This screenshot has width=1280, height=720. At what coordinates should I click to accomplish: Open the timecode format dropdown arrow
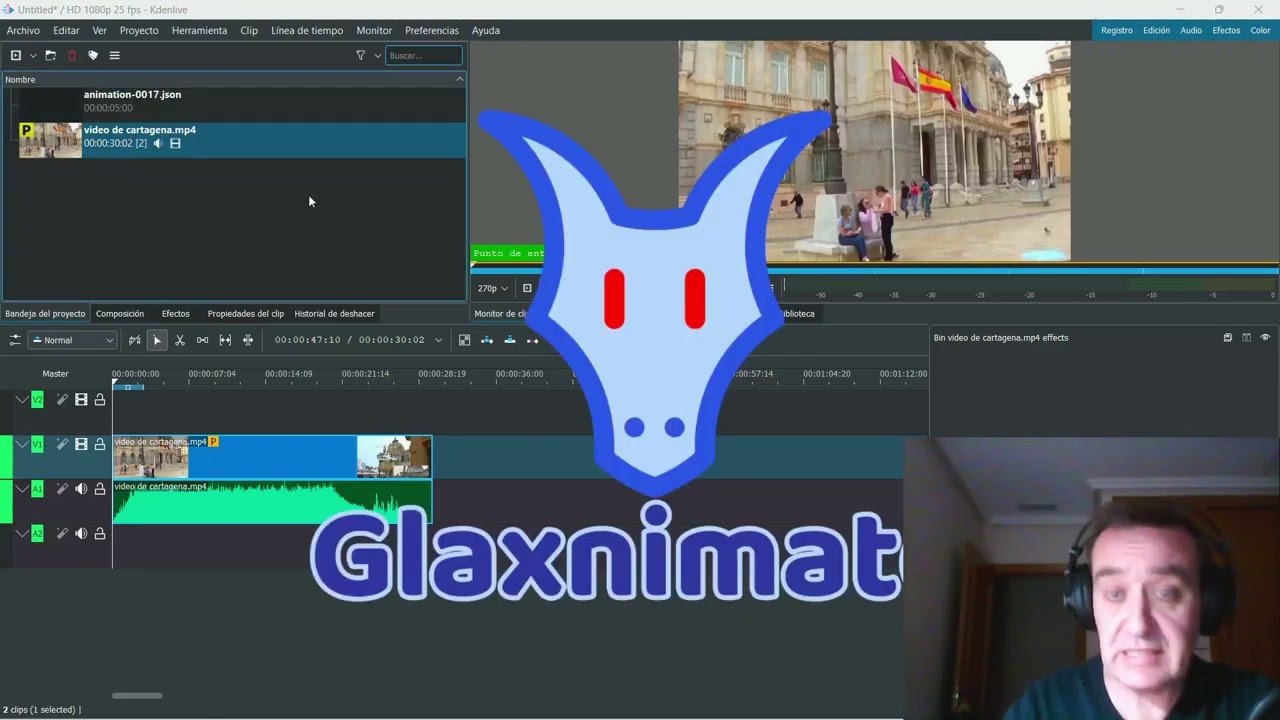point(438,340)
